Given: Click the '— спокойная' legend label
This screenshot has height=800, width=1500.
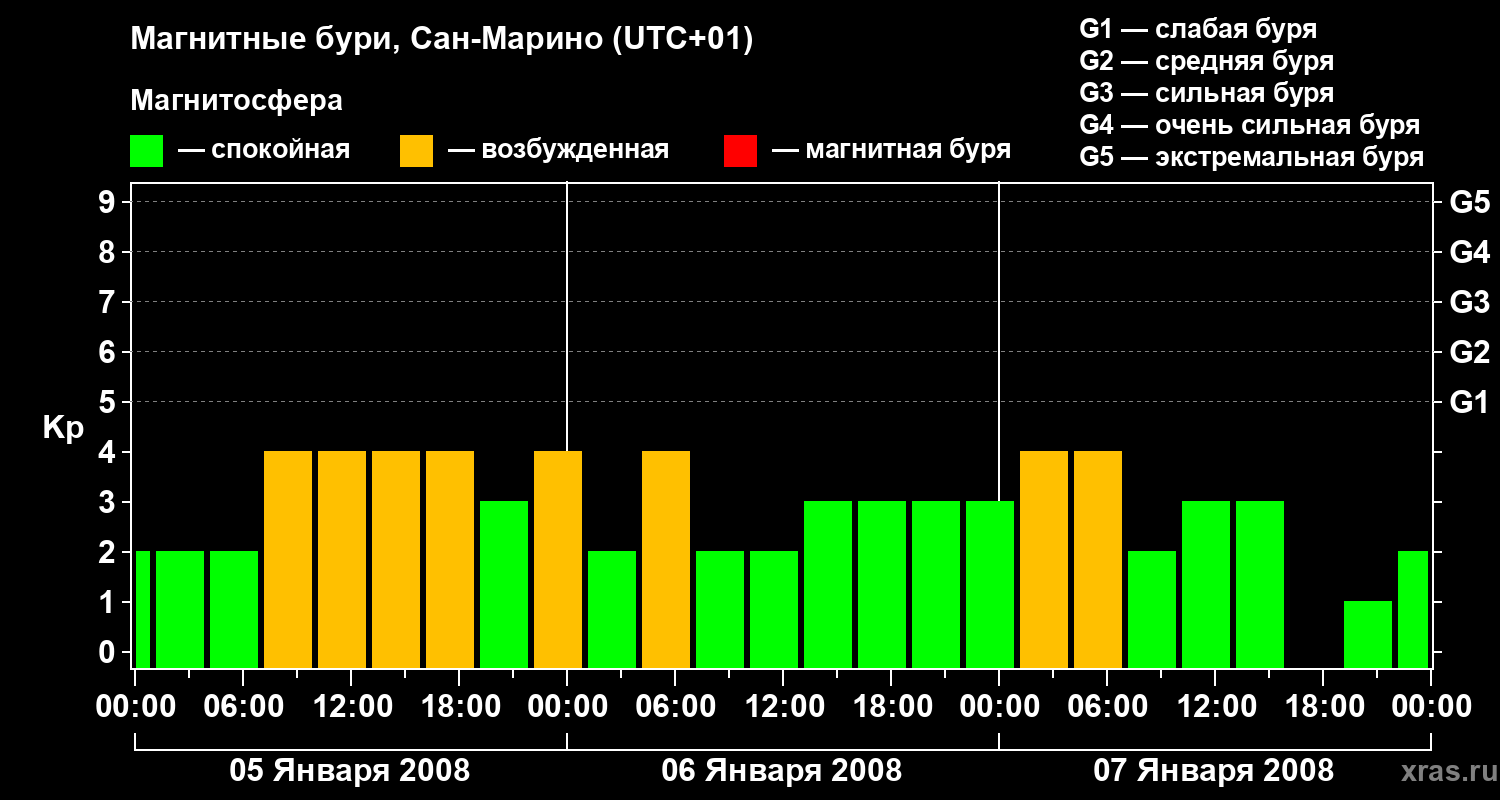Looking at the screenshot, I should click(x=264, y=150).
